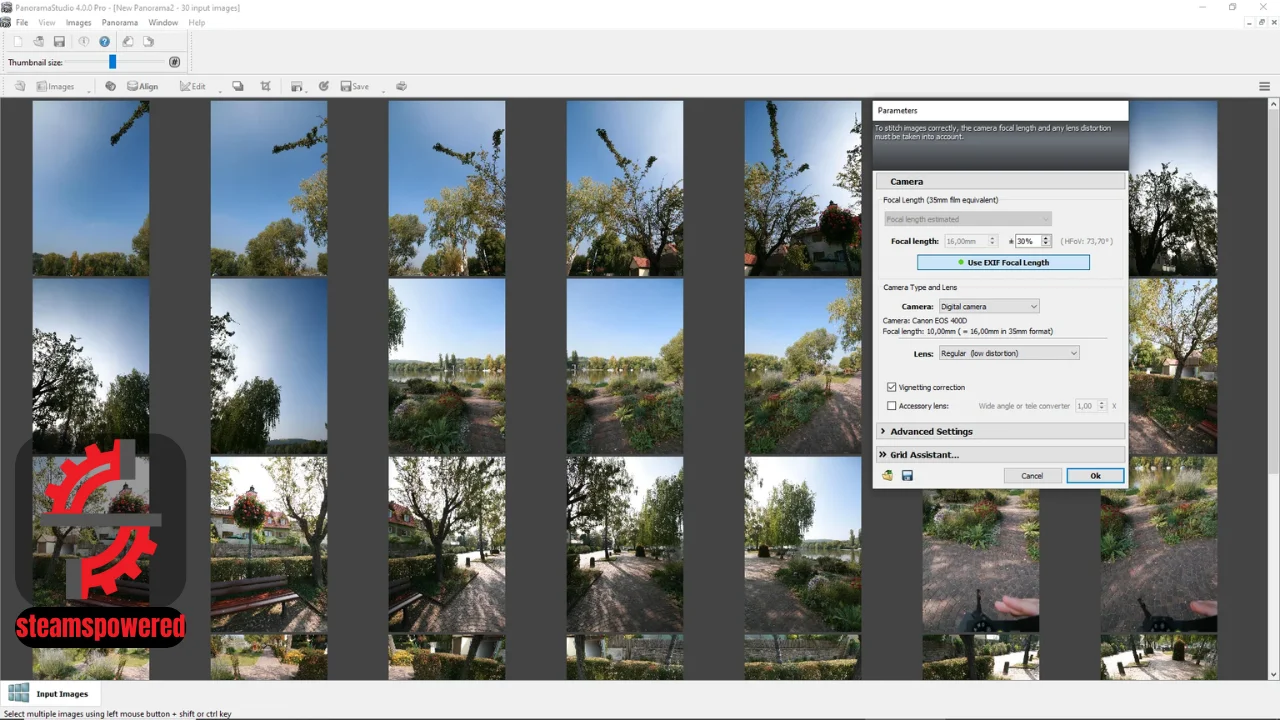The width and height of the screenshot is (1280, 720).
Task: Click the third row bench and flower basket thumbnail
Action: click(x=269, y=544)
